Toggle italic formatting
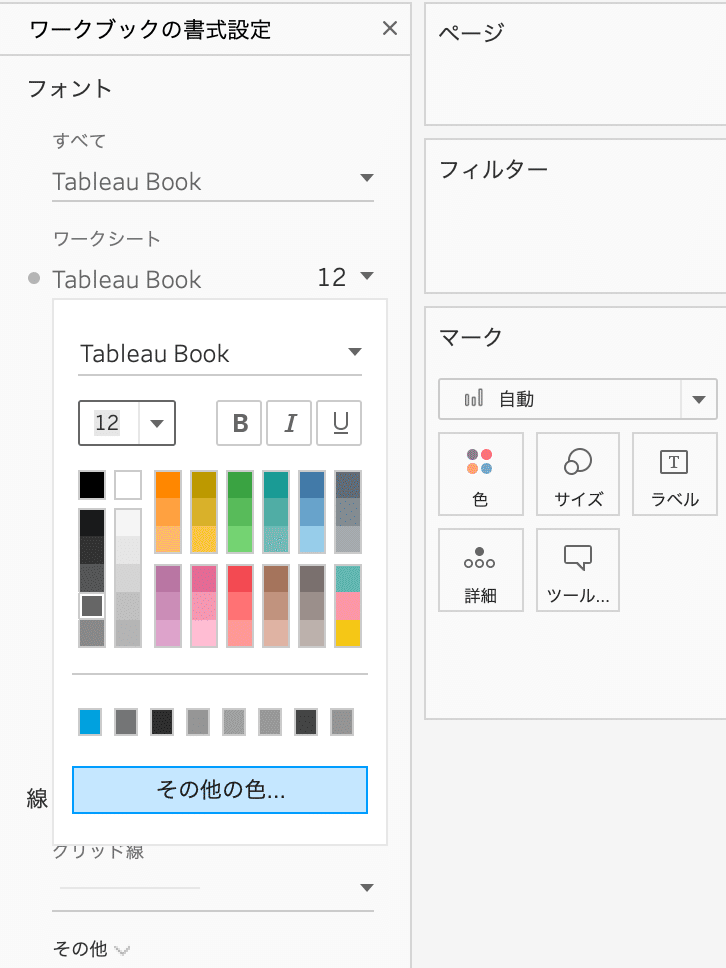 click(289, 423)
